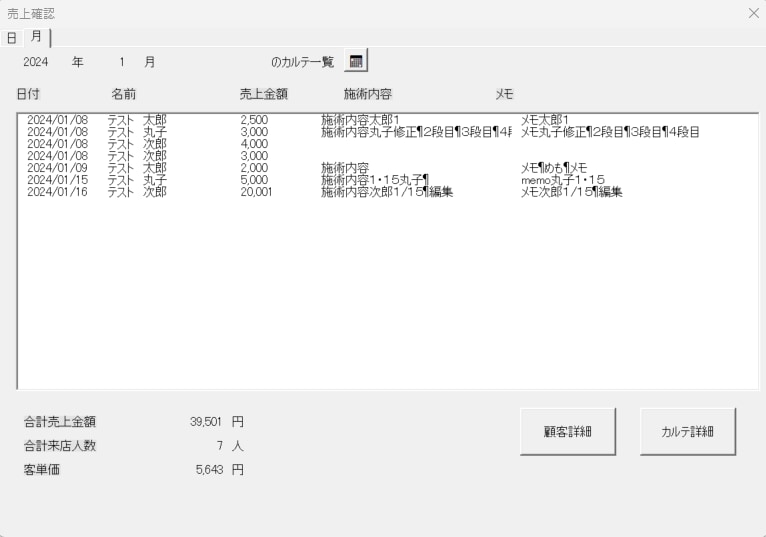
Task: Open カルテ詳細 button
Action: 687,431
